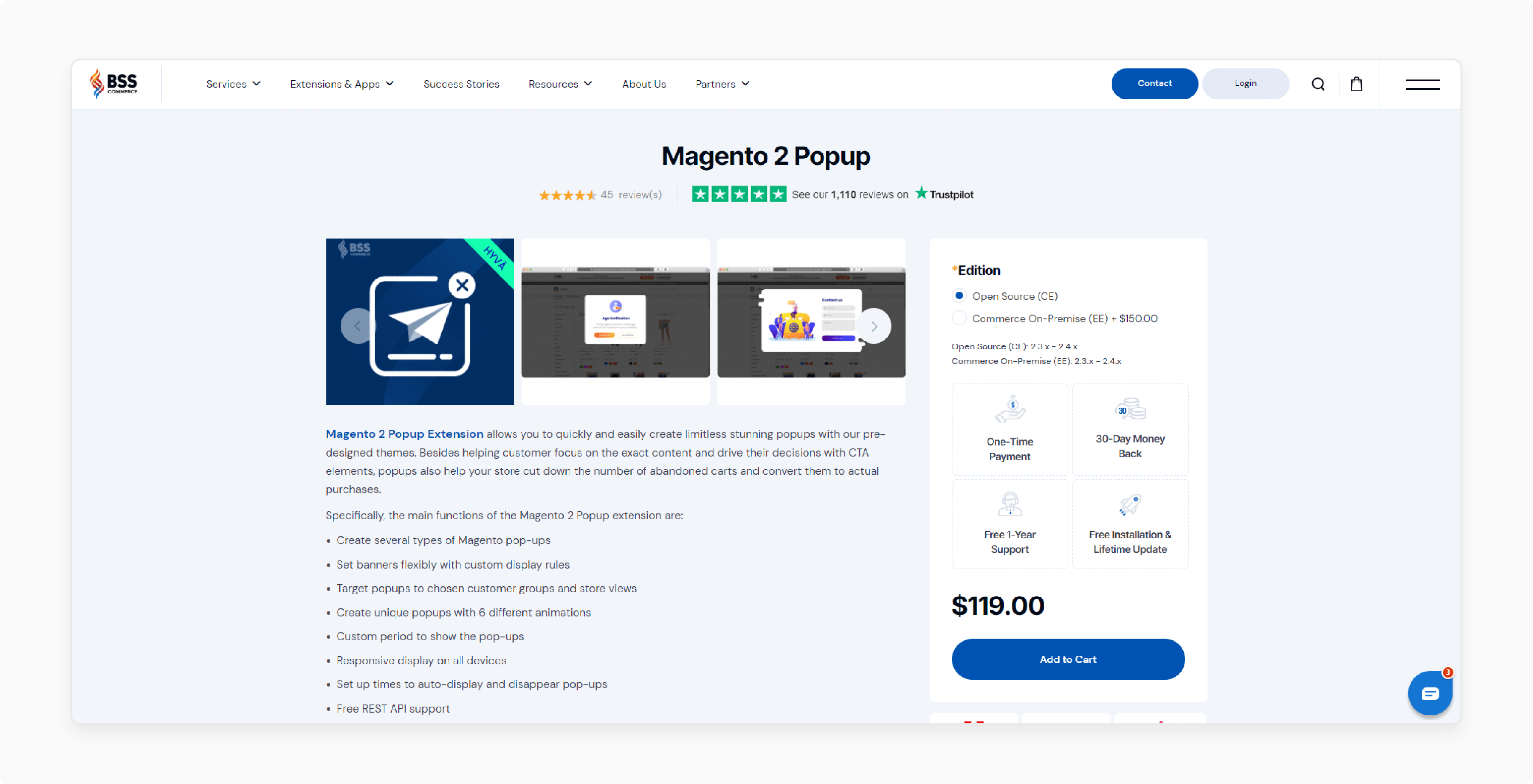Go to next gallery image arrow
This screenshot has height=784, width=1533.
click(873, 325)
